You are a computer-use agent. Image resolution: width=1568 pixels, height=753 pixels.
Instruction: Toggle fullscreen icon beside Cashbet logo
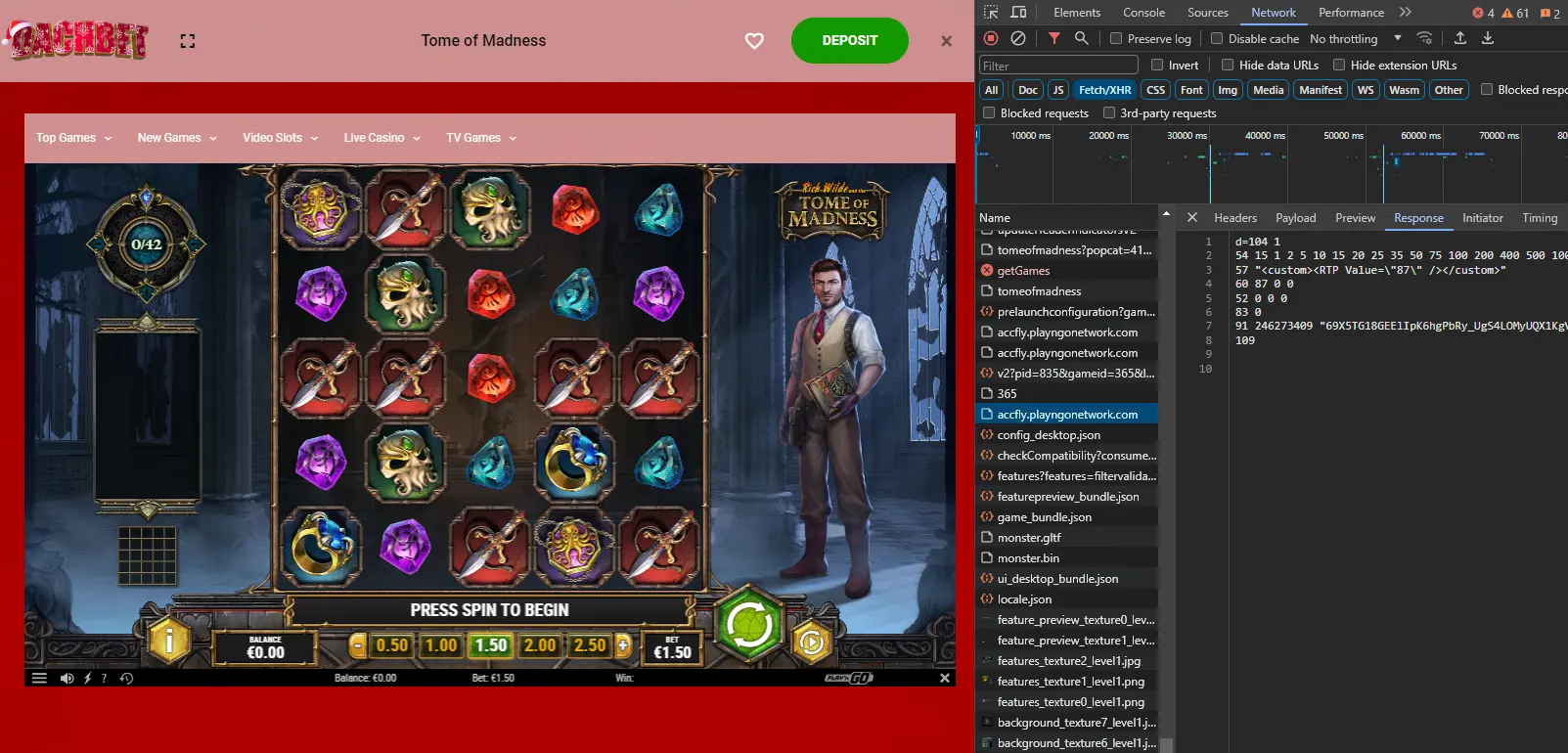(x=188, y=41)
